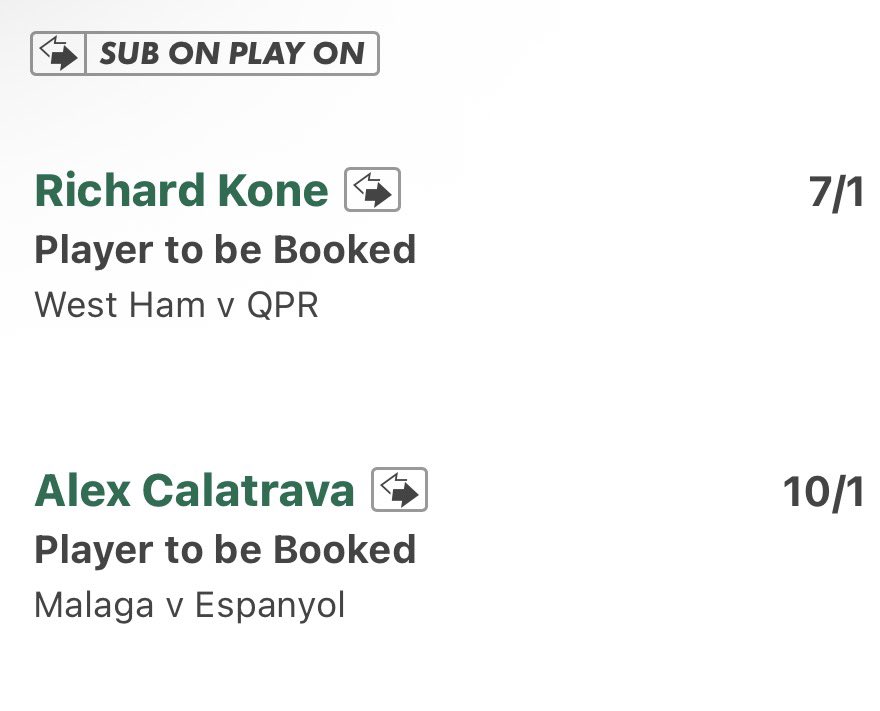
Task: Click the substitution icon beside Alex Calatrava
Action: [399, 489]
